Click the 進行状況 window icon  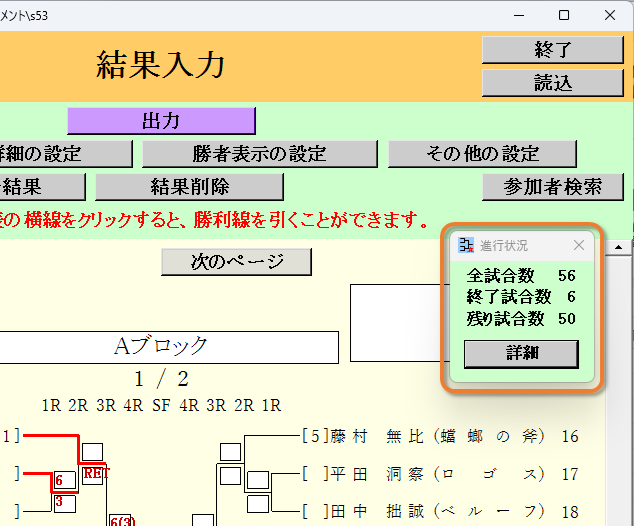click(x=465, y=245)
